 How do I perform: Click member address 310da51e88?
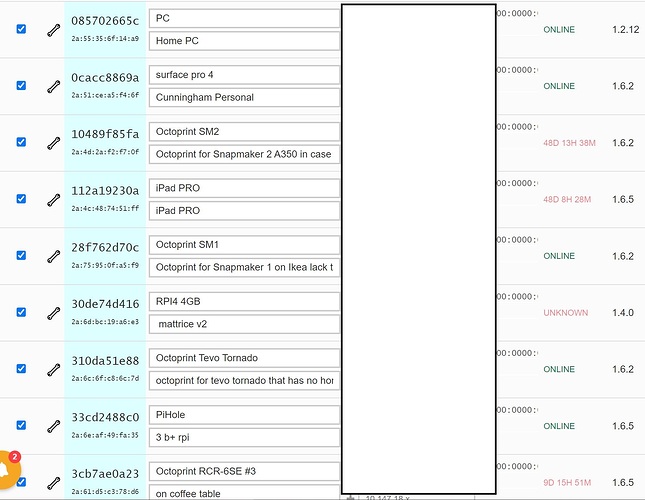coord(105,361)
